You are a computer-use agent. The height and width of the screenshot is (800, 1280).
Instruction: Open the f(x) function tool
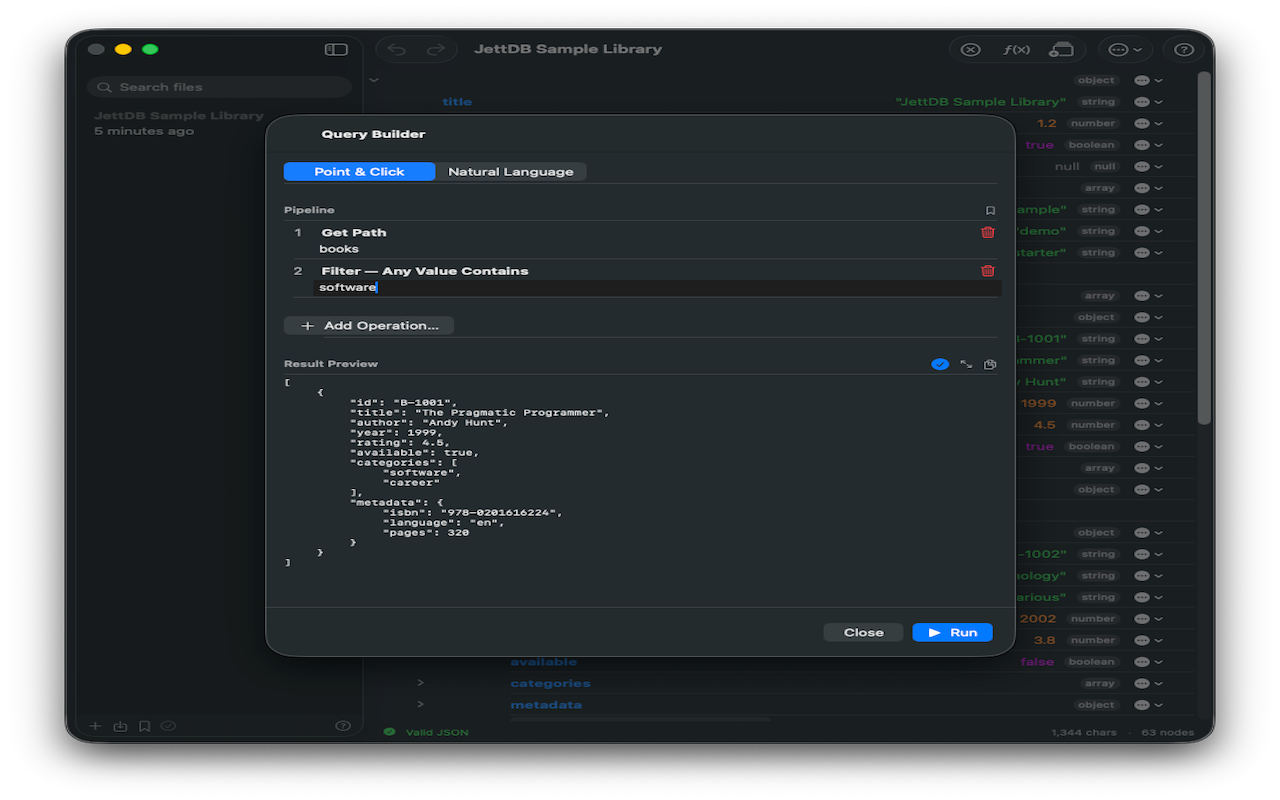pyautogui.click(x=1016, y=49)
